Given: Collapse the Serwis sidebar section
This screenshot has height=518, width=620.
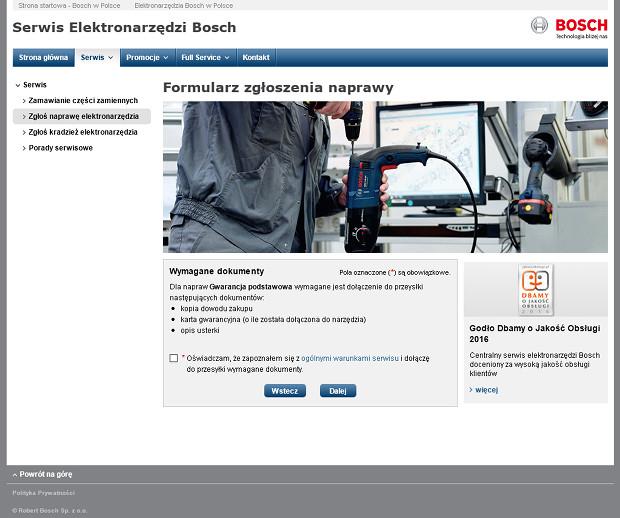Looking at the screenshot, I should [x=31, y=85].
